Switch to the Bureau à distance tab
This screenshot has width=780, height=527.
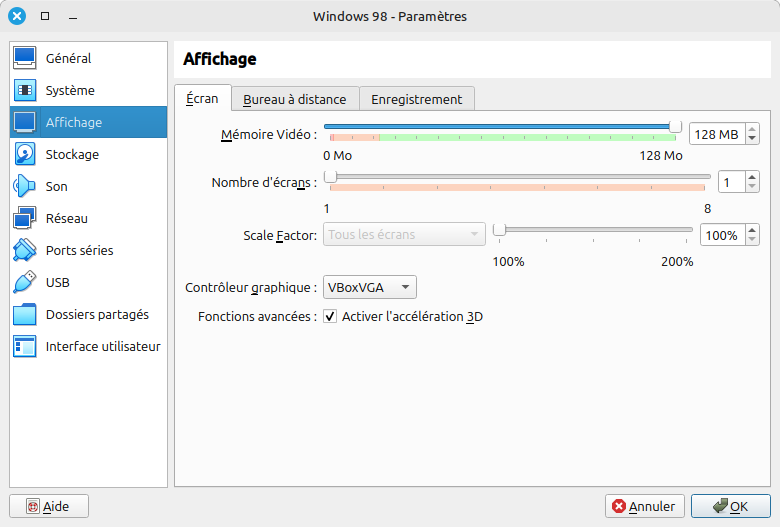(x=294, y=99)
